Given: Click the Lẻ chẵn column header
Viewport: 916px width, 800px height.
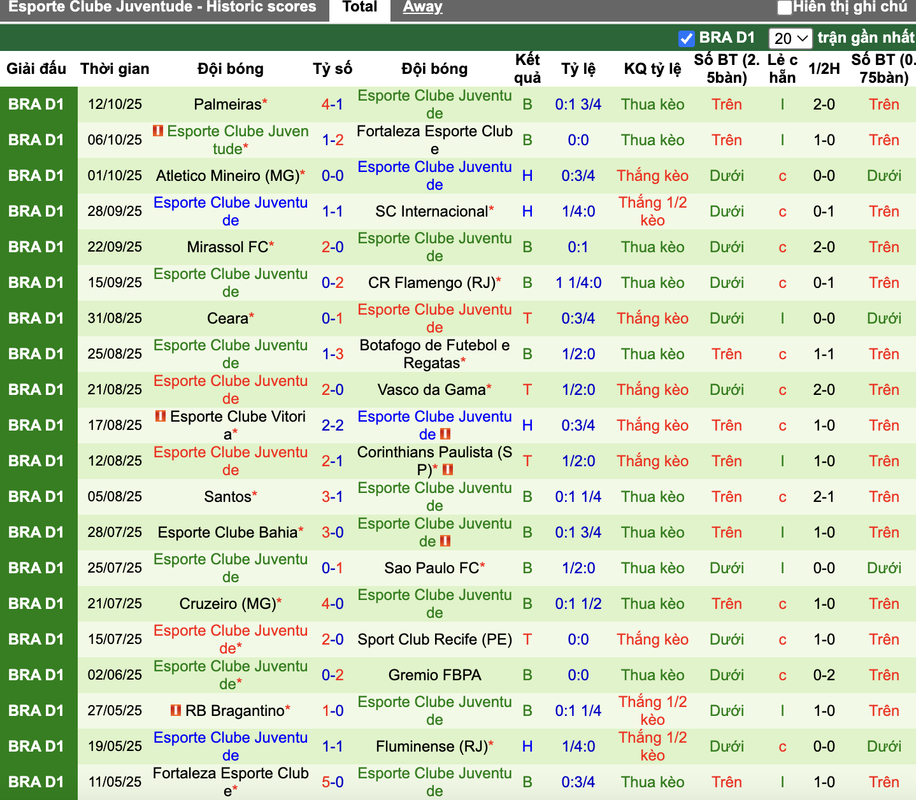Looking at the screenshot, I should point(782,69).
